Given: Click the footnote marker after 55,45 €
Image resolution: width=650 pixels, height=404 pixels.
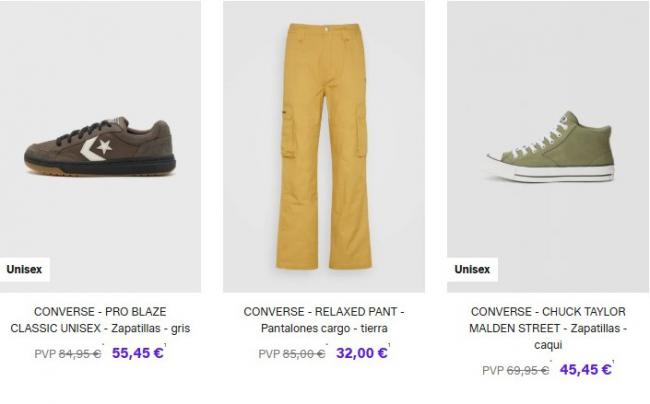Looking at the screenshot, I should (166, 345).
